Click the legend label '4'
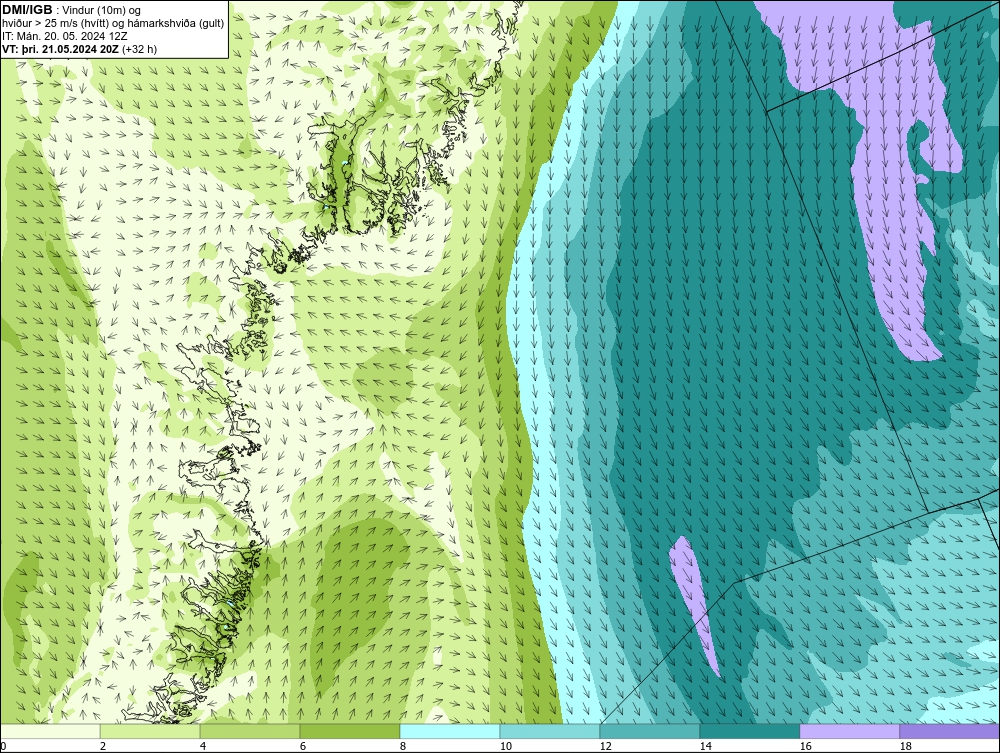Screen dimensions: 1000x753 pyautogui.click(x=203, y=746)
